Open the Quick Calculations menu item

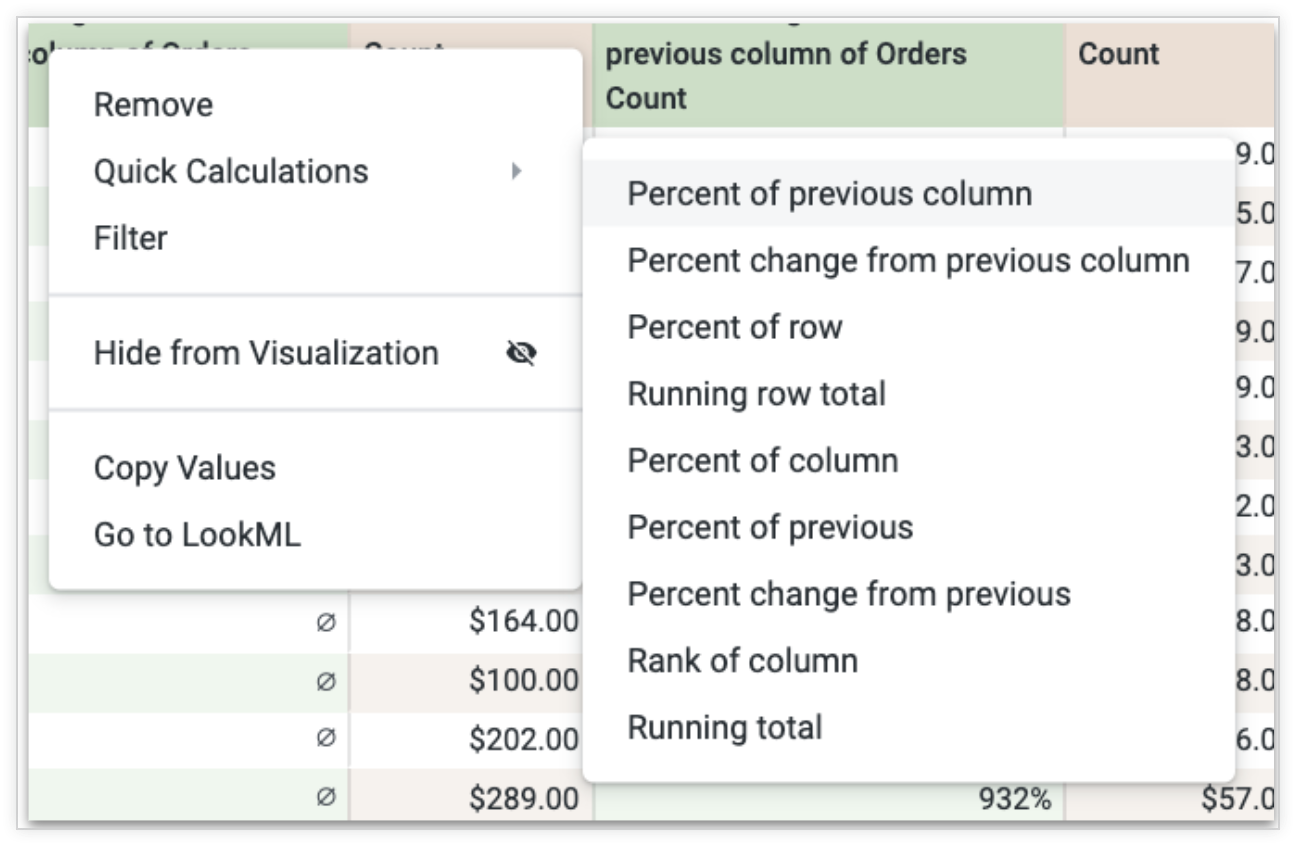(231, 171)
